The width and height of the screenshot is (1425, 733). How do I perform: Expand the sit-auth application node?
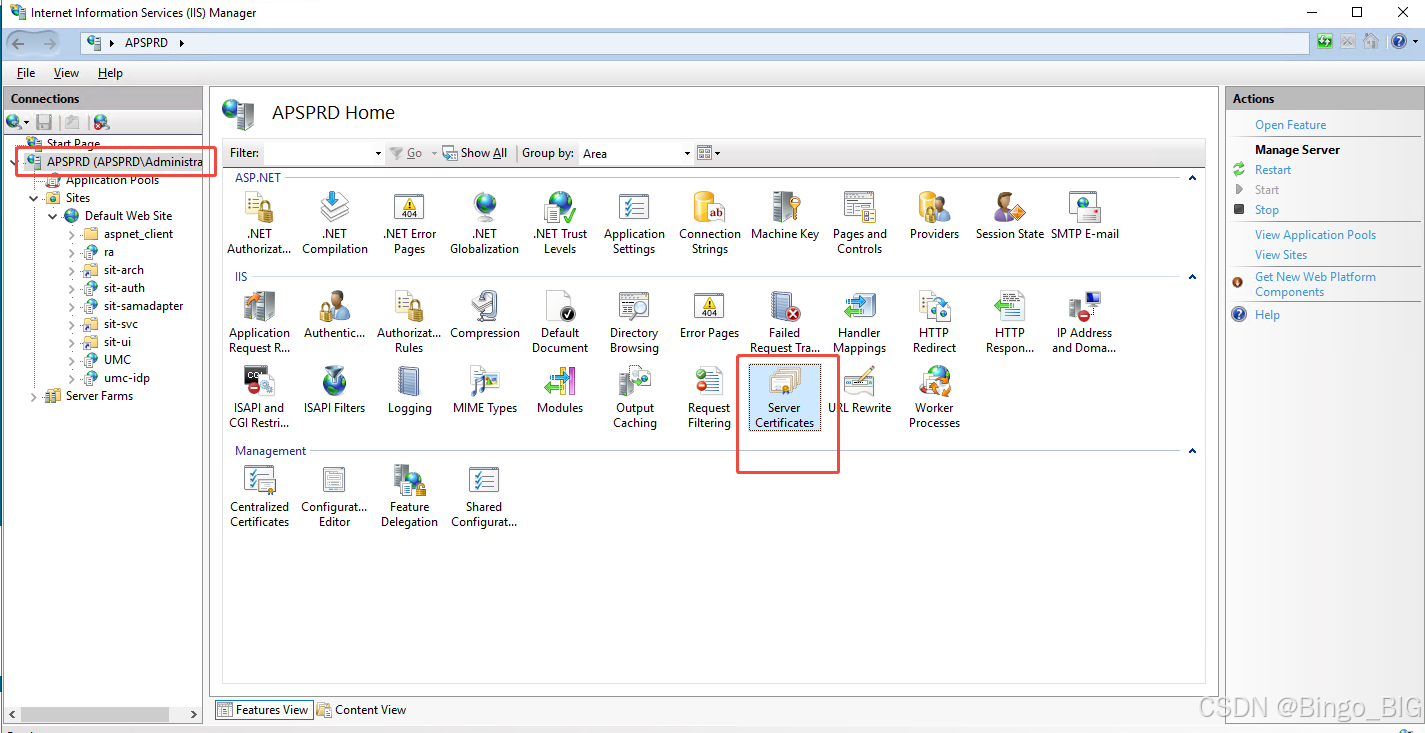click(x=72, y=288)
